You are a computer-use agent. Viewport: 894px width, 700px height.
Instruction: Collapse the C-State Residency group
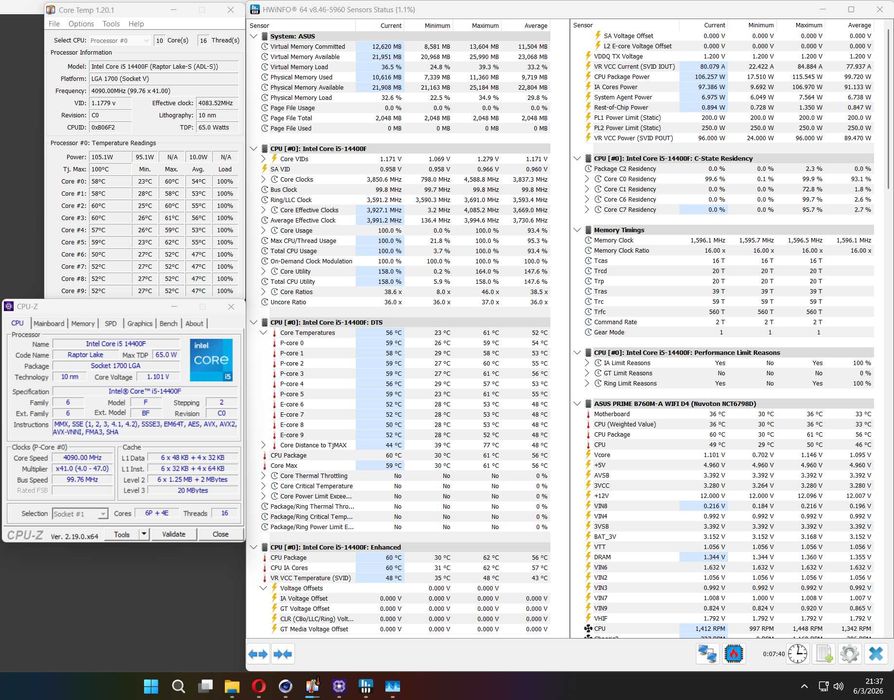point(578,158)
